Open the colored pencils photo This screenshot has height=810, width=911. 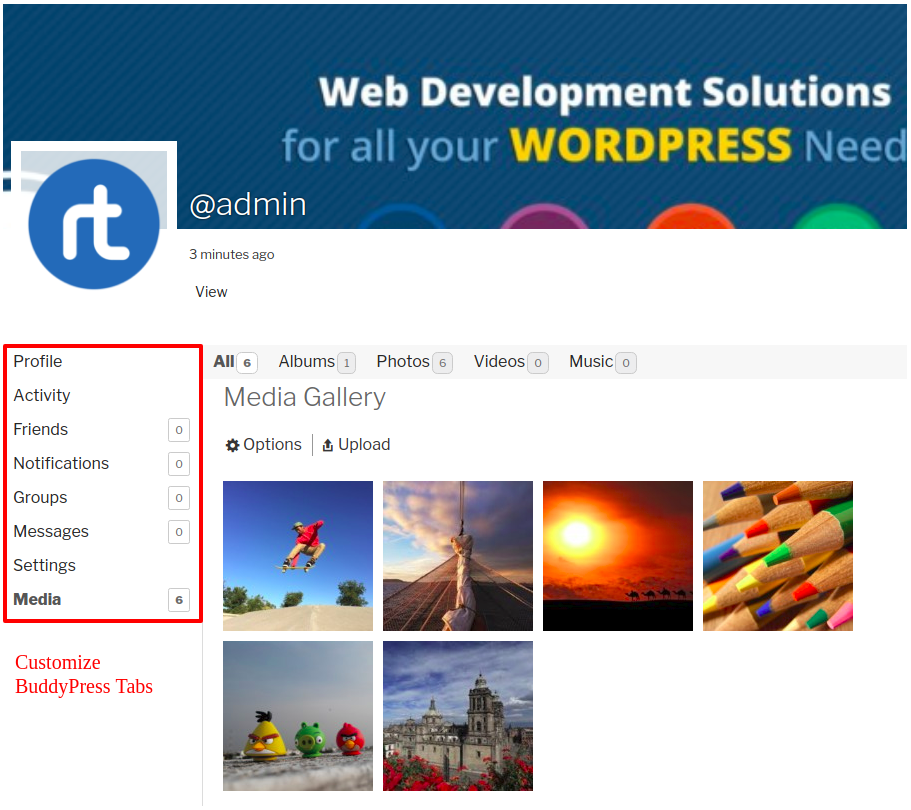click(x=778, y=556)
